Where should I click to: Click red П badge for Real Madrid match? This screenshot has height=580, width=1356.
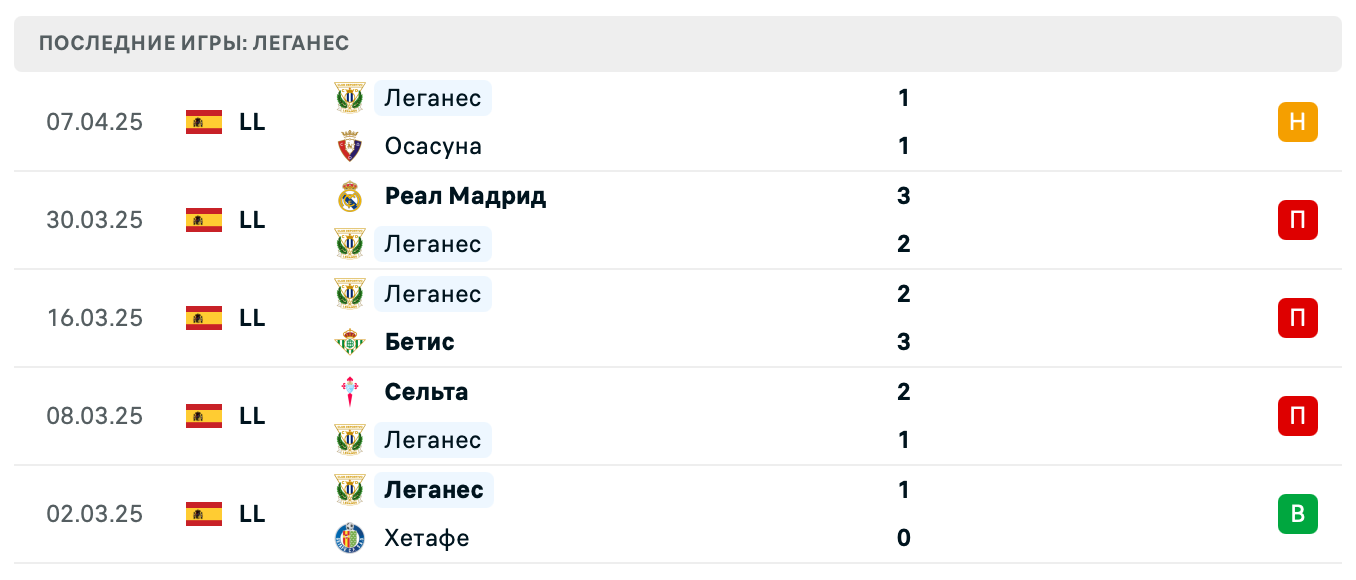(x=1297, y=220)
